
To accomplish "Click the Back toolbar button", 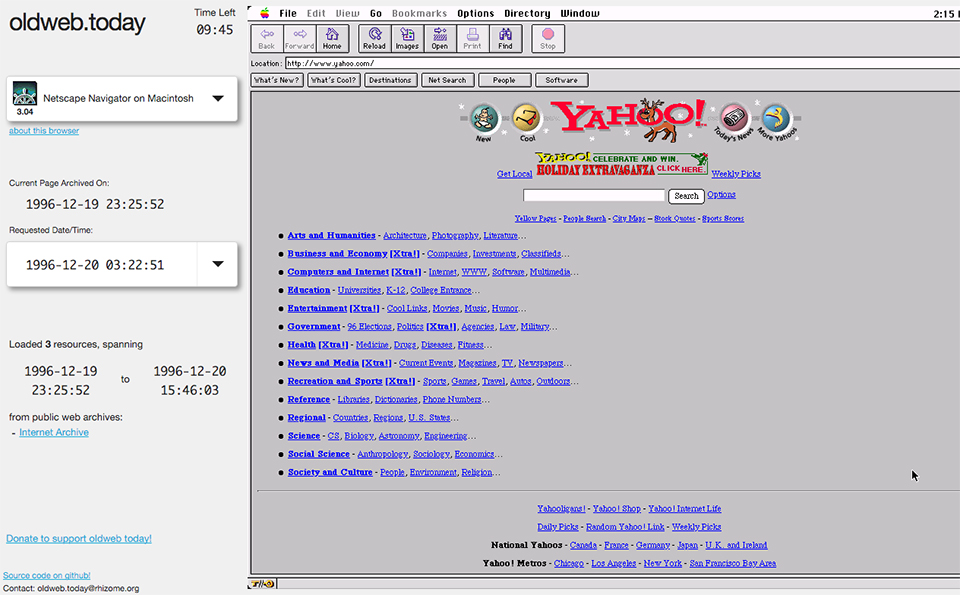I will click(x=266, y=38).
